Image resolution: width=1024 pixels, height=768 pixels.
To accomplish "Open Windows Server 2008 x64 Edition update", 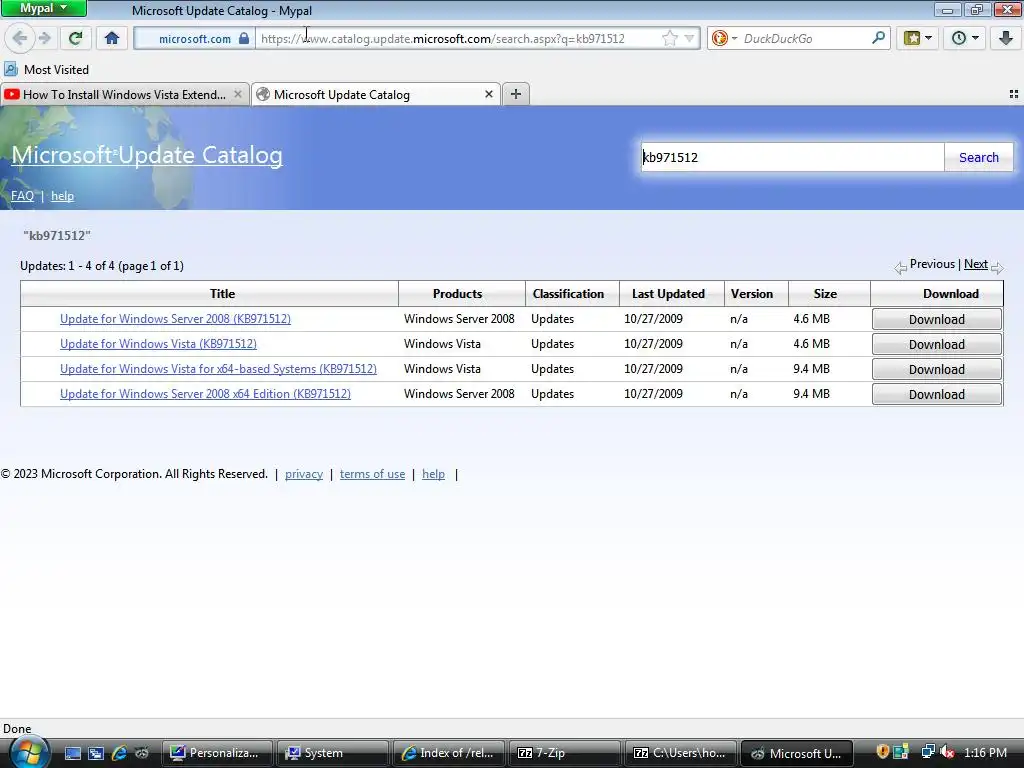I will click(x=205, y=394).
